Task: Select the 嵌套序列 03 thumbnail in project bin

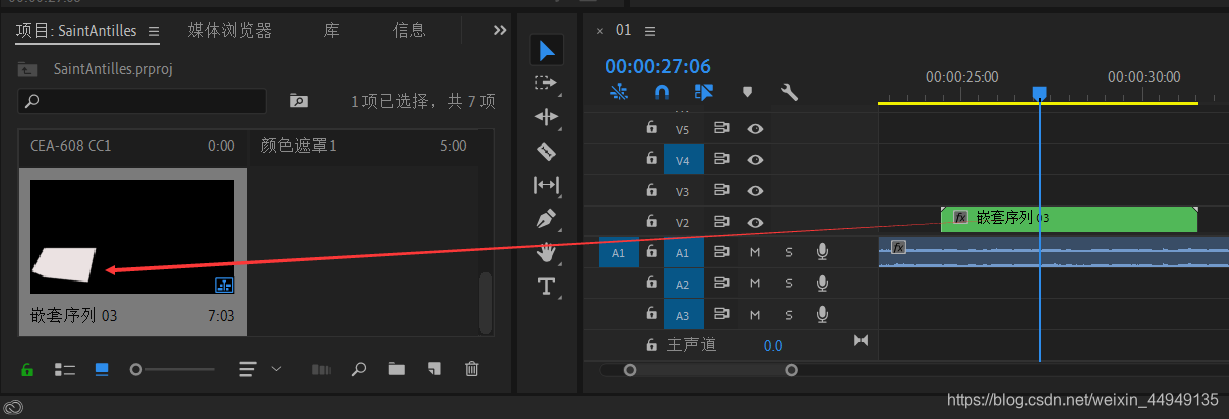Action: pyautogui.click(x=132, y=238)
